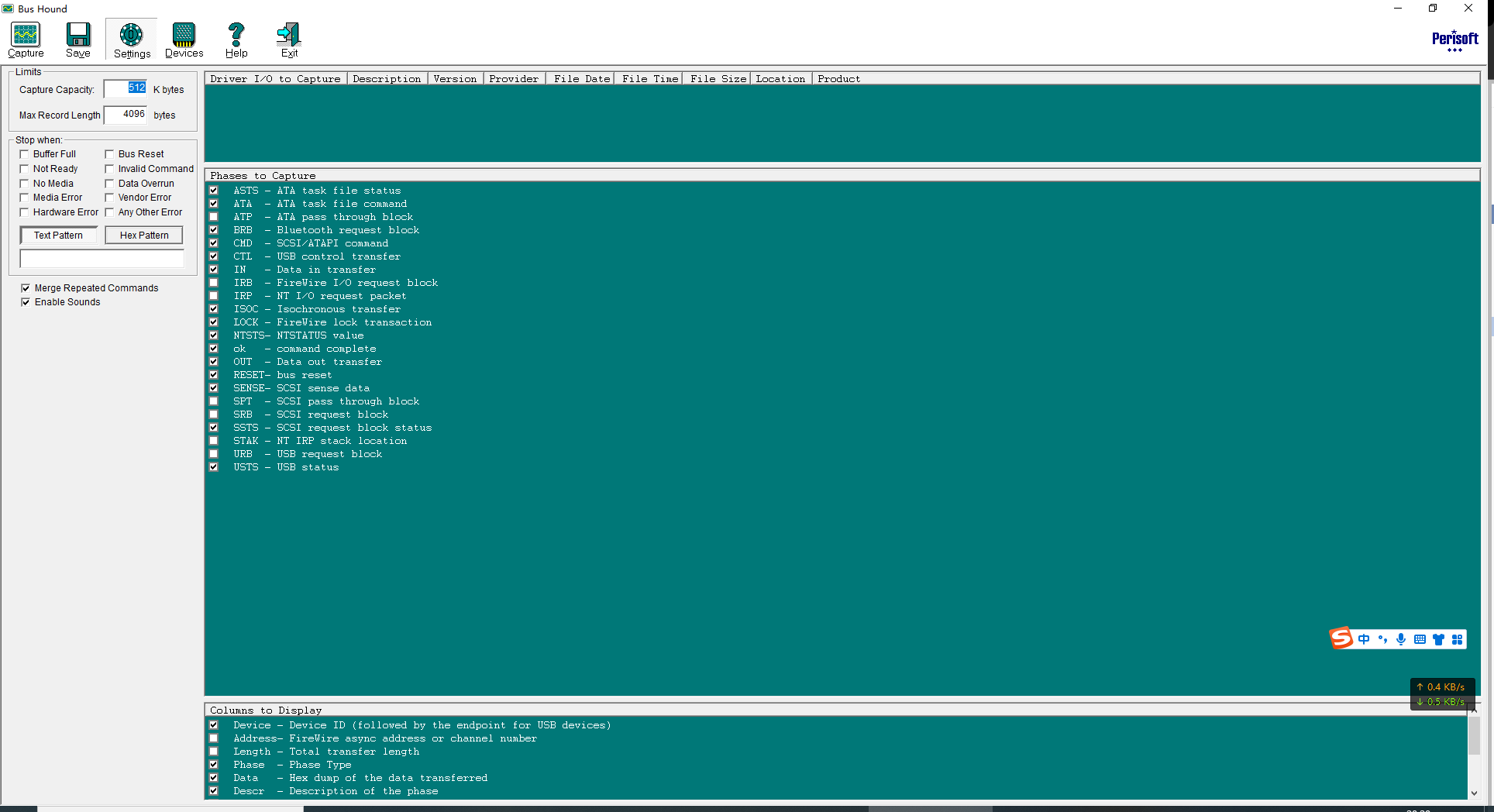The width and height of the screenshot is (1494, 812).
Task: Tick the Any Other Error checkbox
Action: (x=109, y=212)
